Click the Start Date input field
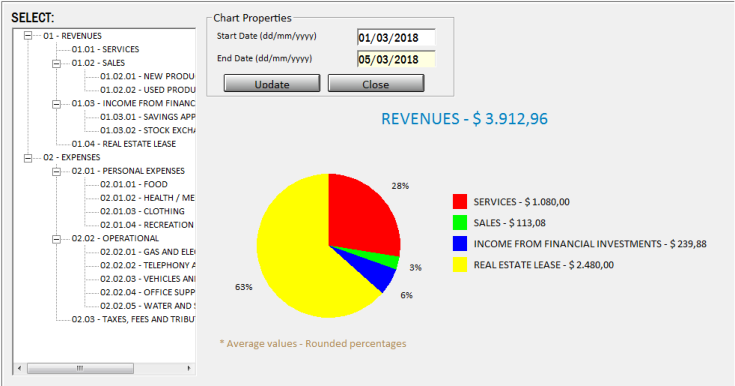The height and width of the screenshot is (386, 735). 396,38
